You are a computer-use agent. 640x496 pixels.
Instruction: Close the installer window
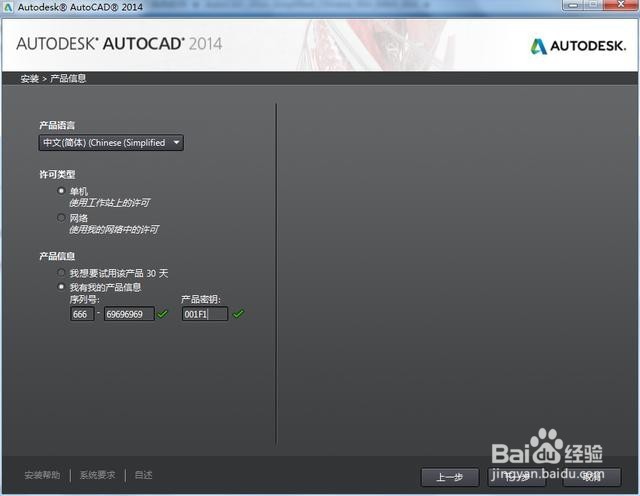[x=620, y=5]
